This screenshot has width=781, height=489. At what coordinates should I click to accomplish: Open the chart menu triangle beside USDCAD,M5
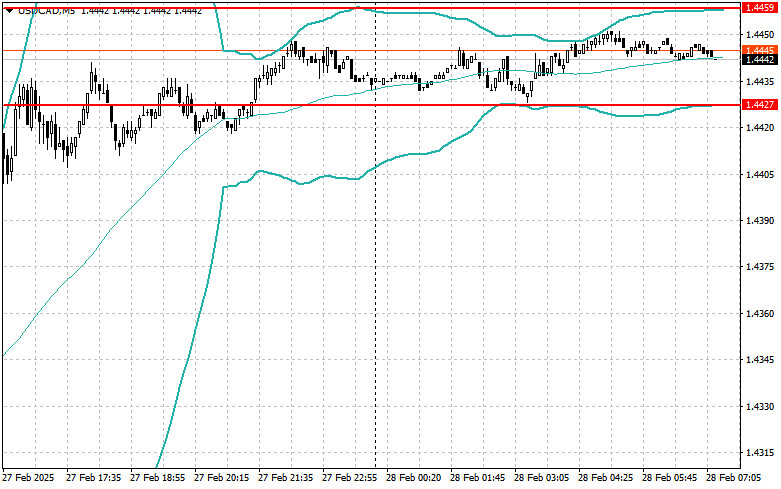point(9,11)
